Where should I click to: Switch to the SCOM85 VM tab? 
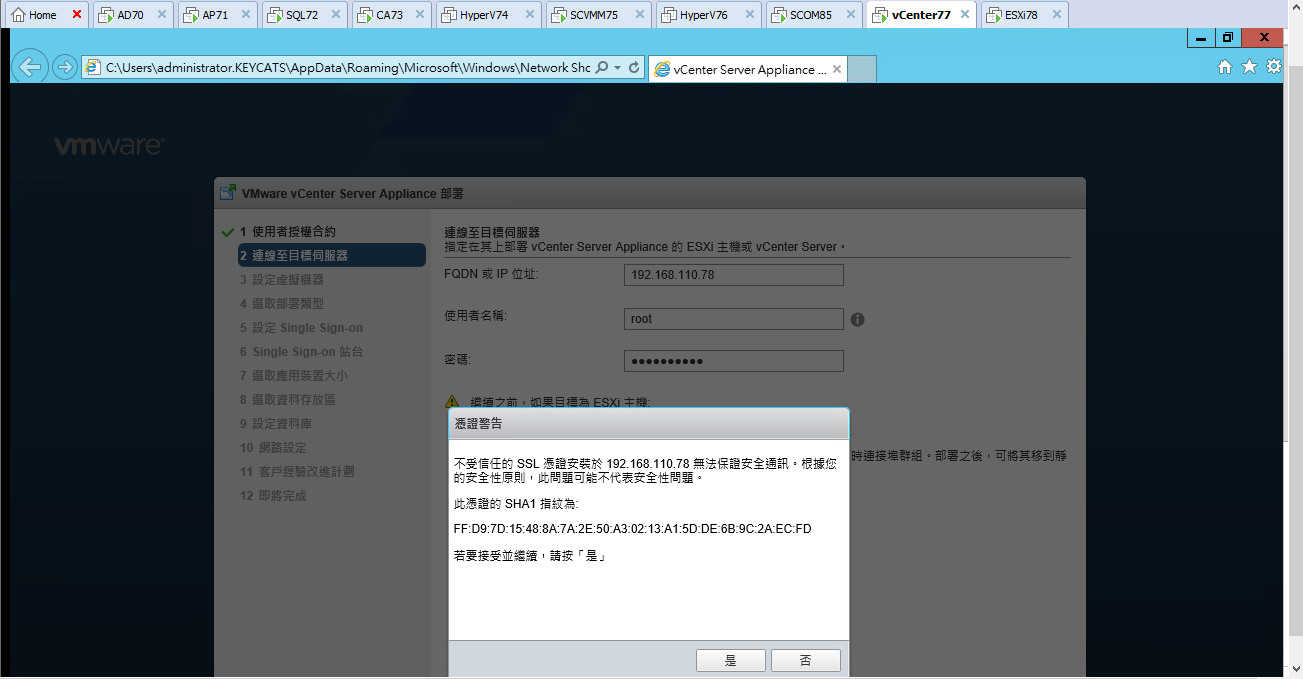[x=810, y=15]
